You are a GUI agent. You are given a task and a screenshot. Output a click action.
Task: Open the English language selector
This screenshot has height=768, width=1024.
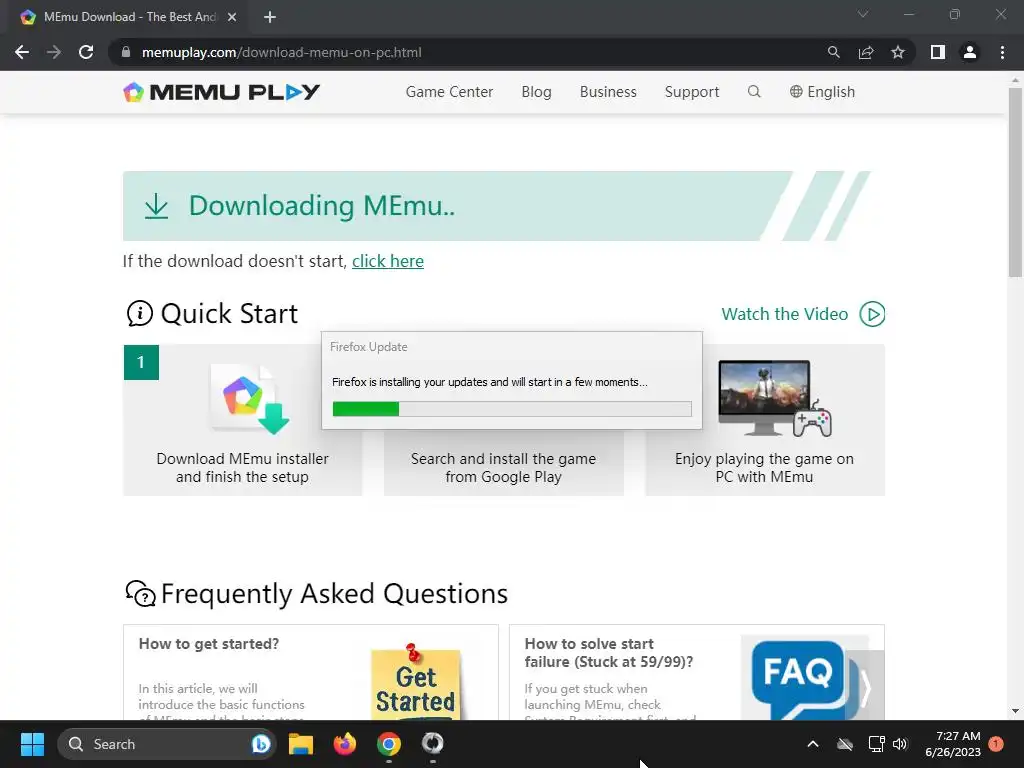pos(822,92)
